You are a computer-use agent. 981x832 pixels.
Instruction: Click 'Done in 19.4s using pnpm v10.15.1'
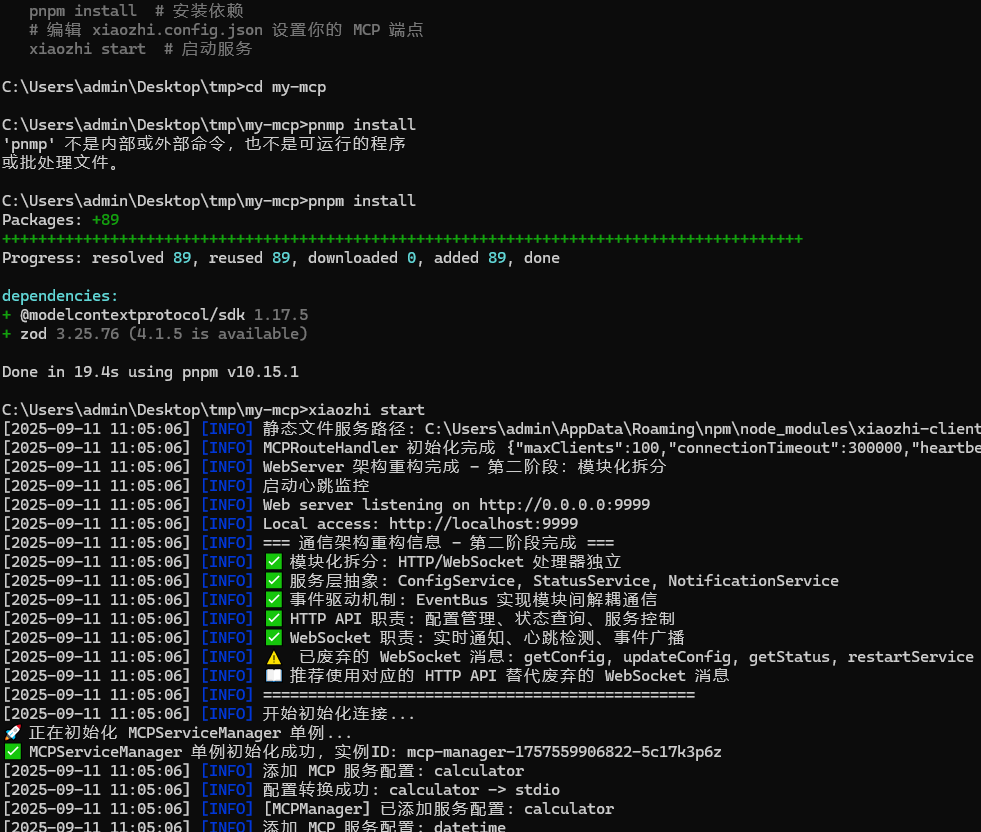[x=150, y=372]
